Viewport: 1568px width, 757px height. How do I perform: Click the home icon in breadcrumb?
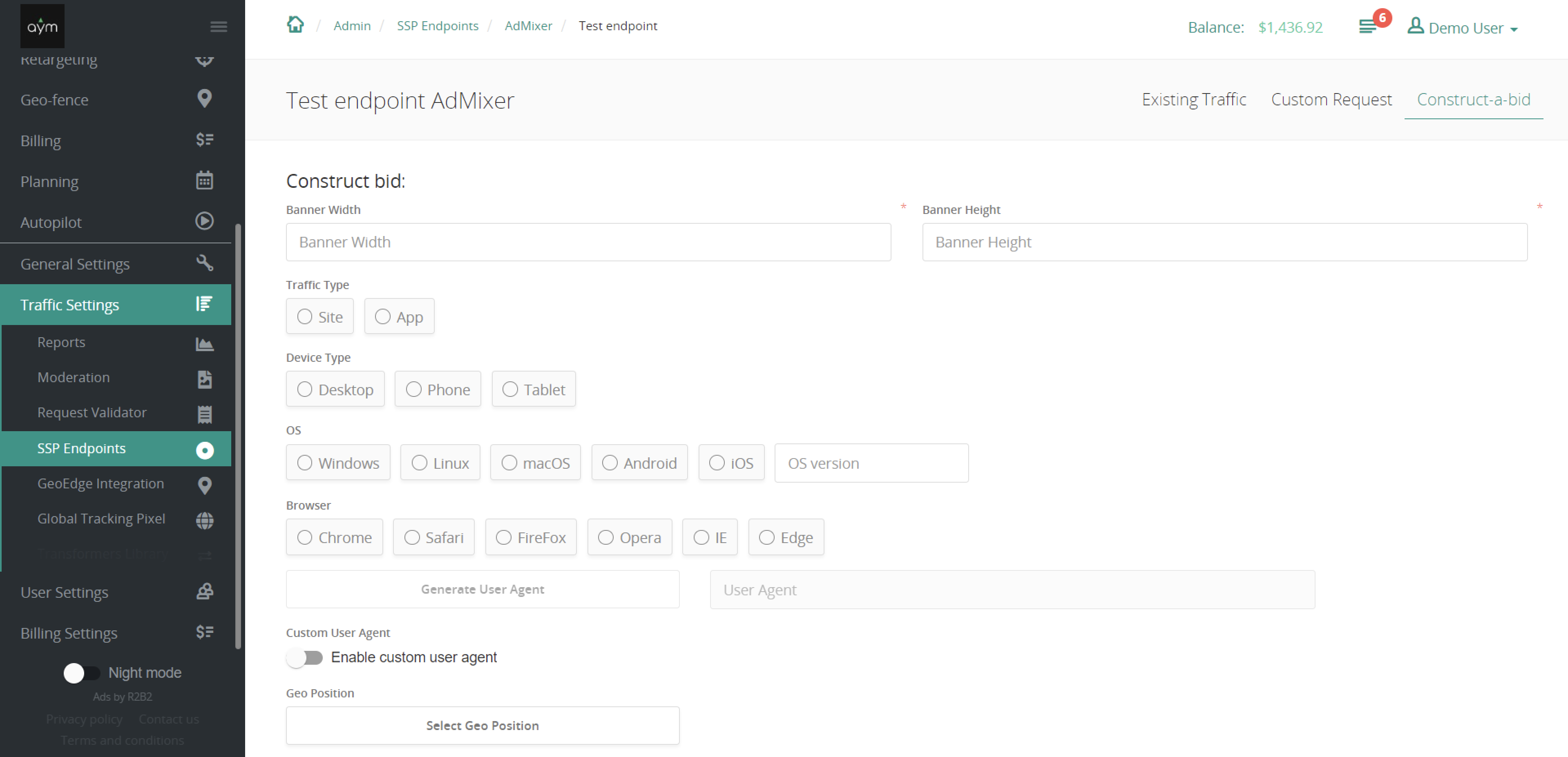pyautogui.click(x=295, y=24)
